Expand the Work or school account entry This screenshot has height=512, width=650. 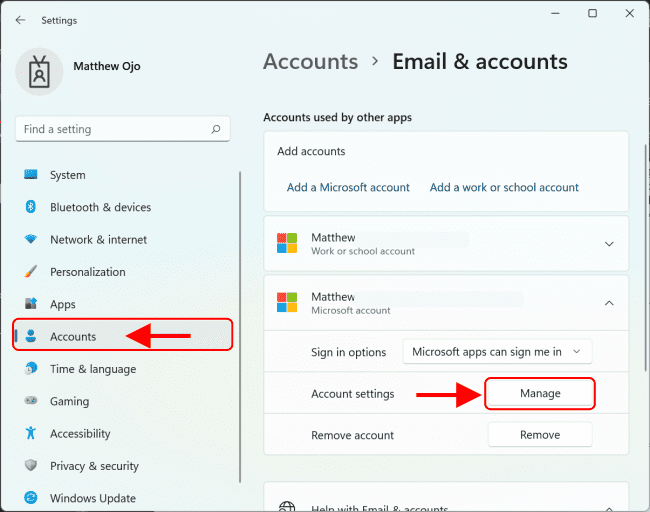pyautogui.click(x=609, y=244)
